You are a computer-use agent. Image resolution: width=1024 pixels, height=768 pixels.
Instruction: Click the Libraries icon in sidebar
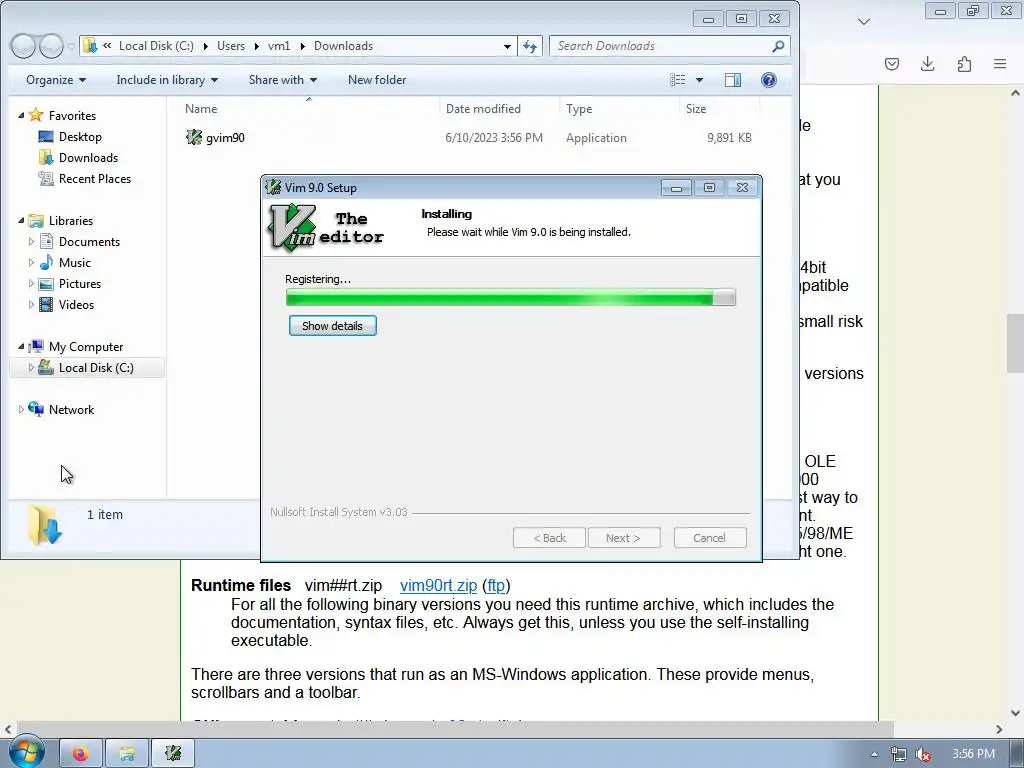[x=37, y=220]
